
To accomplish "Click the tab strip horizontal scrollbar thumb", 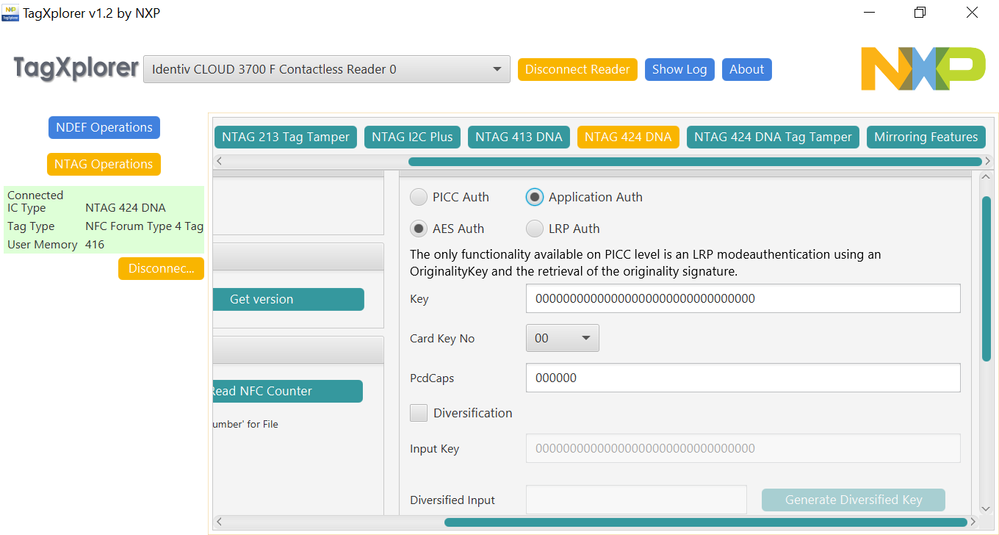I will (x=694, y=162).
